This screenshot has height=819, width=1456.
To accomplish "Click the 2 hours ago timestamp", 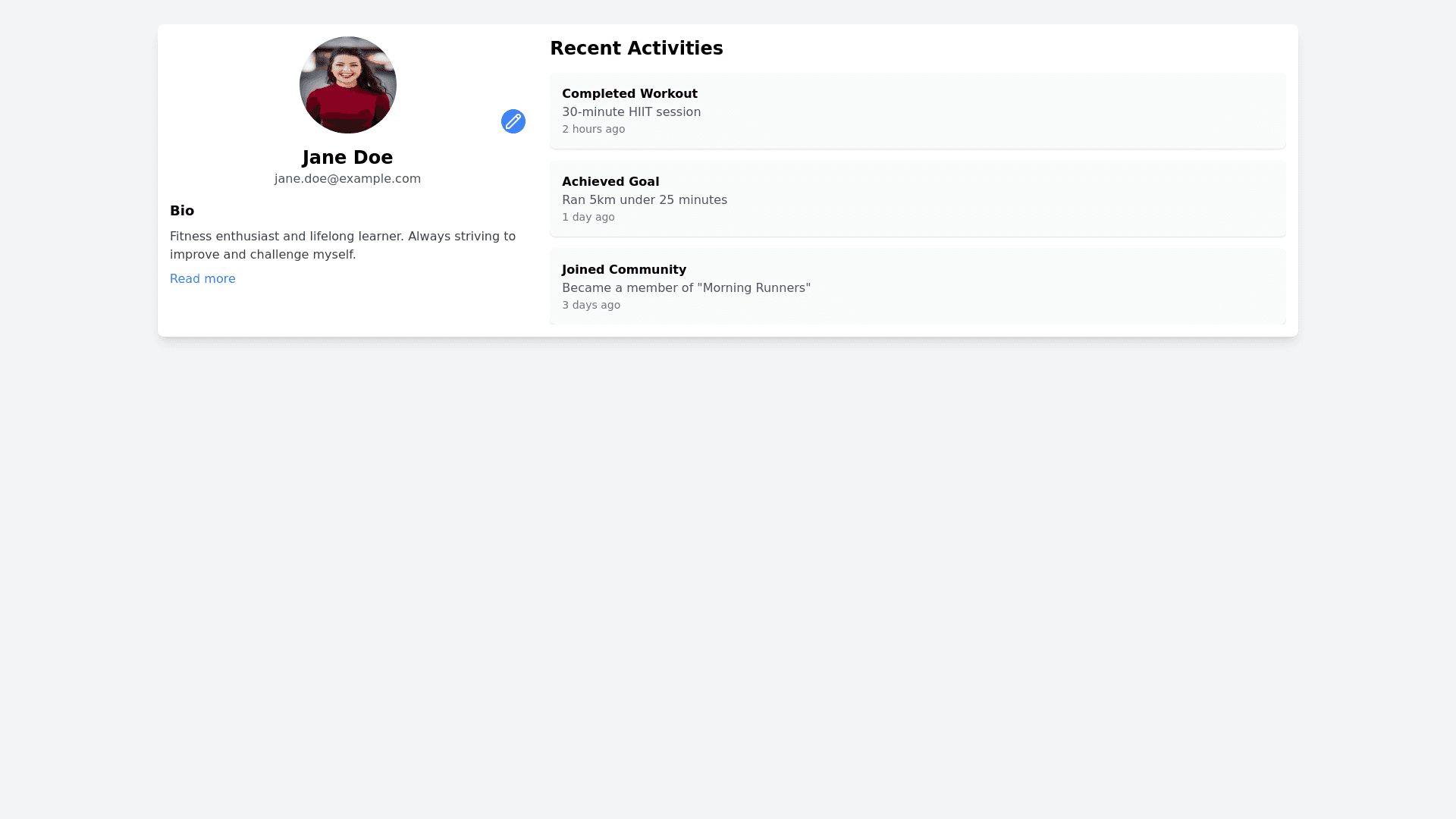I will (593, 130).
